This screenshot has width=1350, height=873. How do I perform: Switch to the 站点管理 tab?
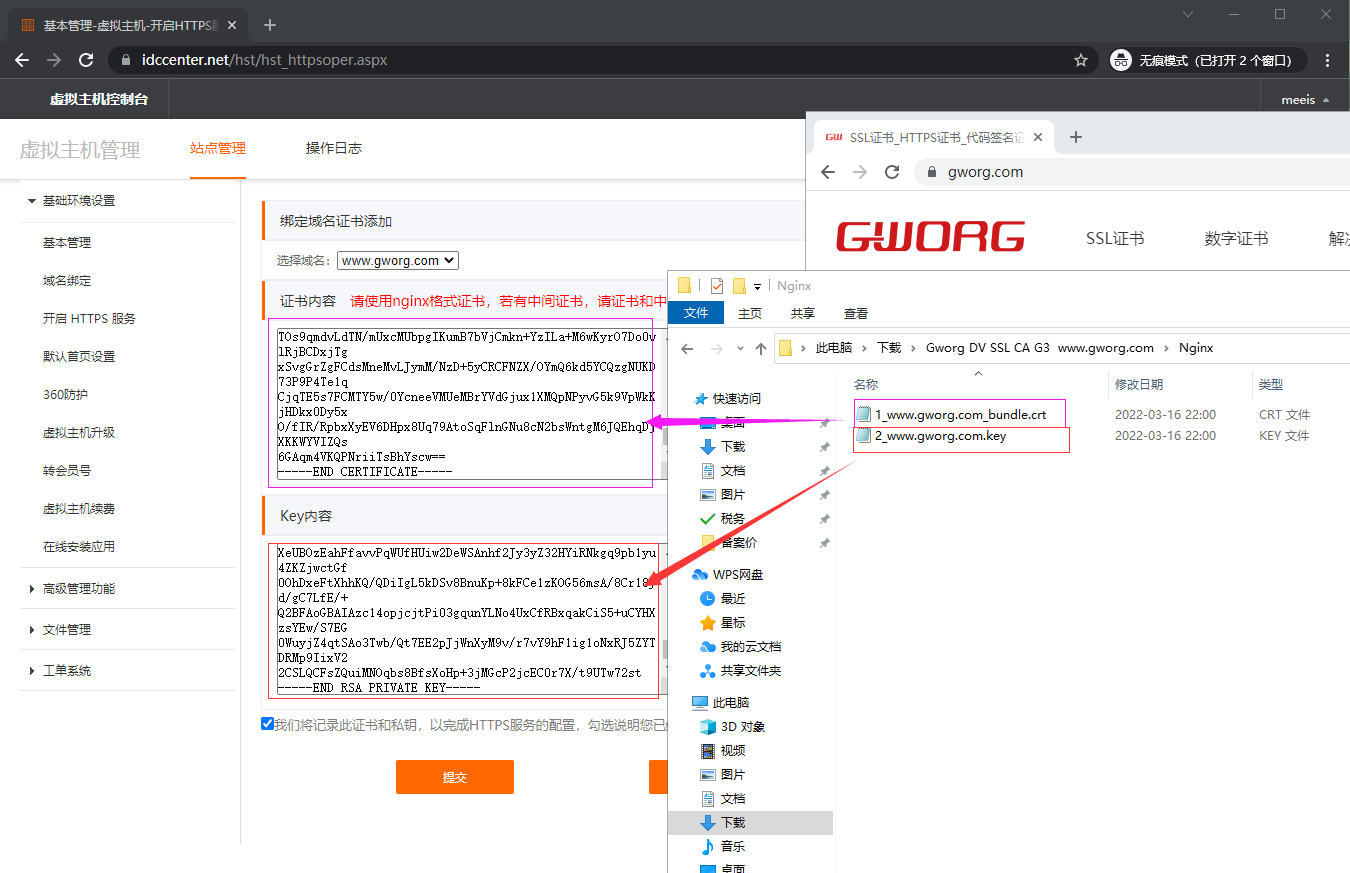(x=218, y=148)
